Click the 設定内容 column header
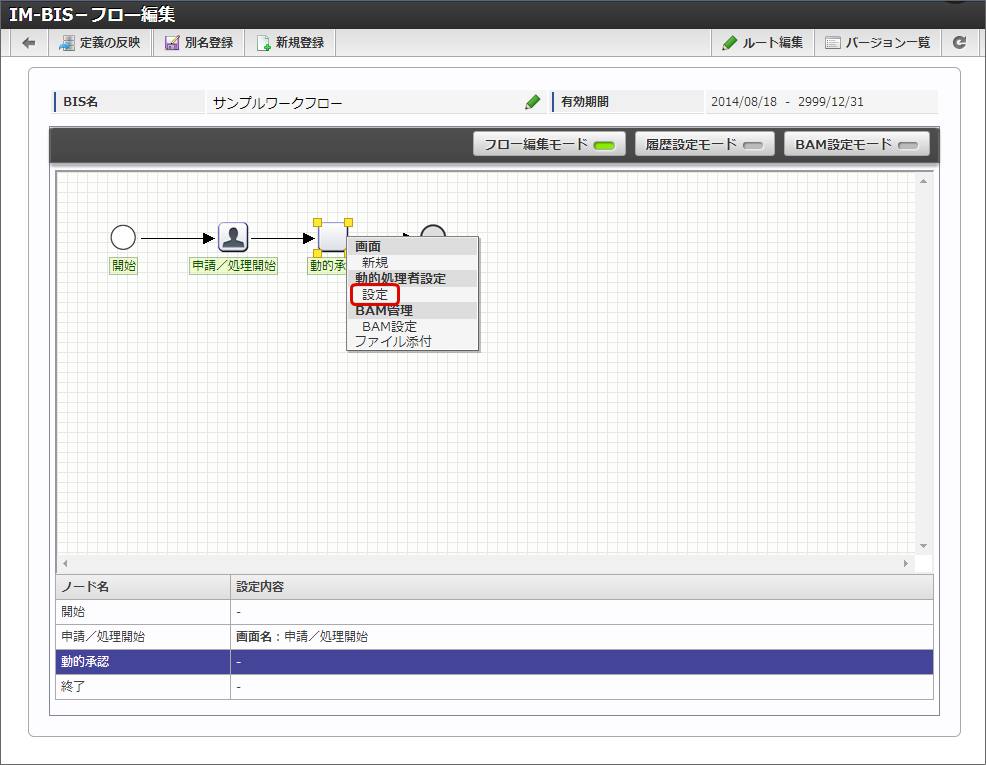The height and width of the screenshot is (765, 986). 582,586
